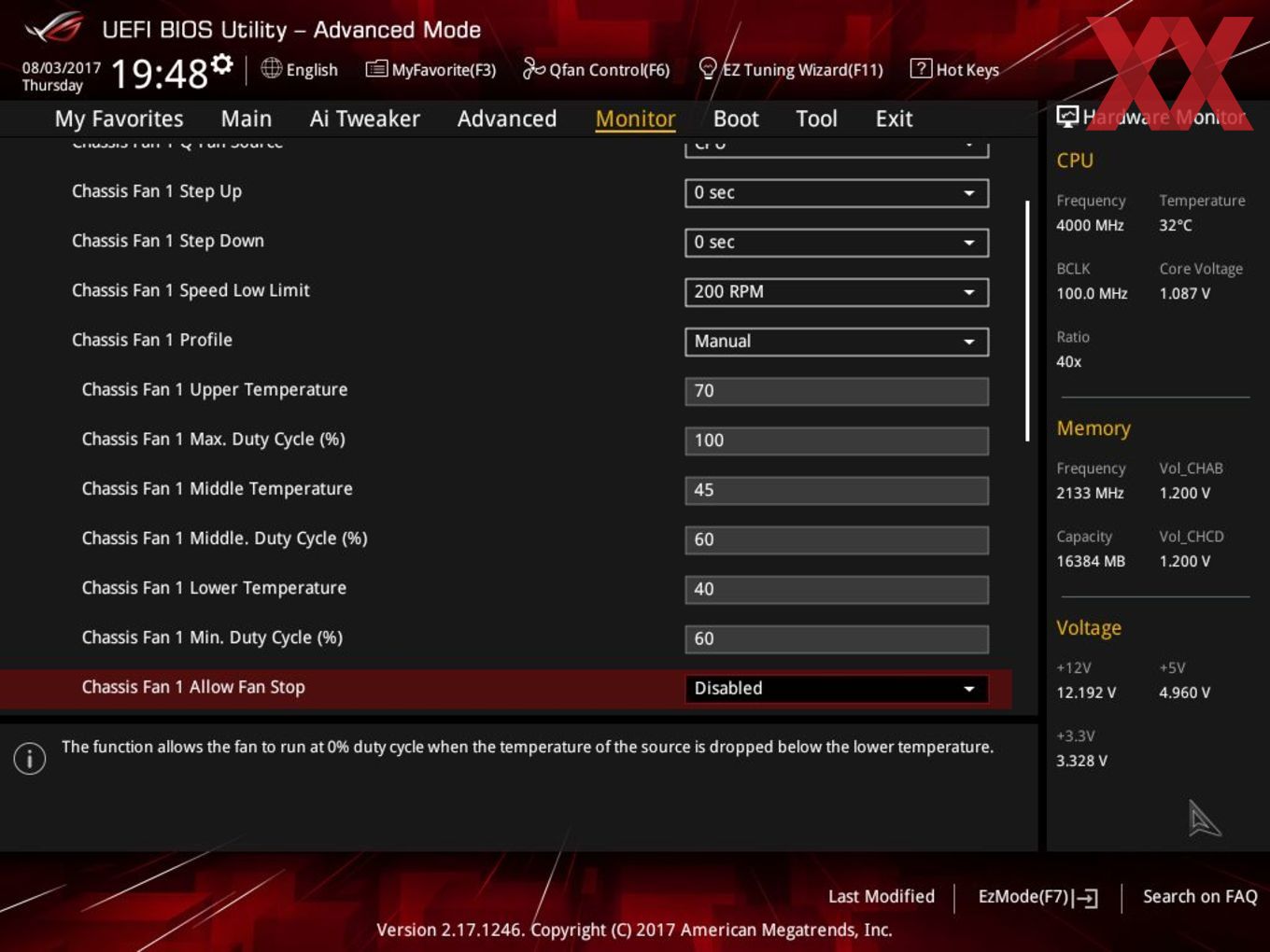
Task: Switch to the Main tab
Action: [247, 119]
